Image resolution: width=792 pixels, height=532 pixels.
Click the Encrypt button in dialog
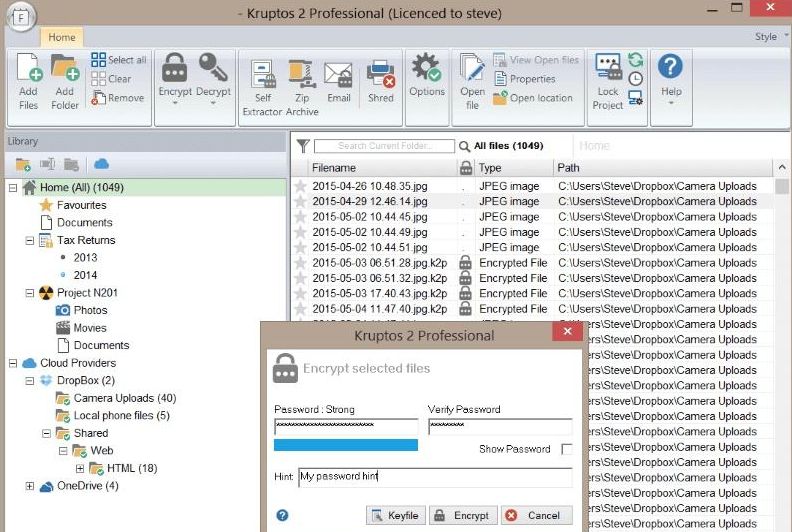tap(463, 515)
